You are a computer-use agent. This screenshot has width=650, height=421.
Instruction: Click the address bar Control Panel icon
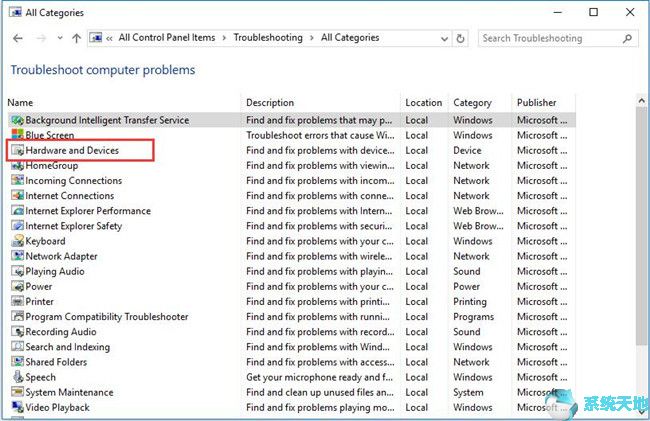[x=96, y=38]
